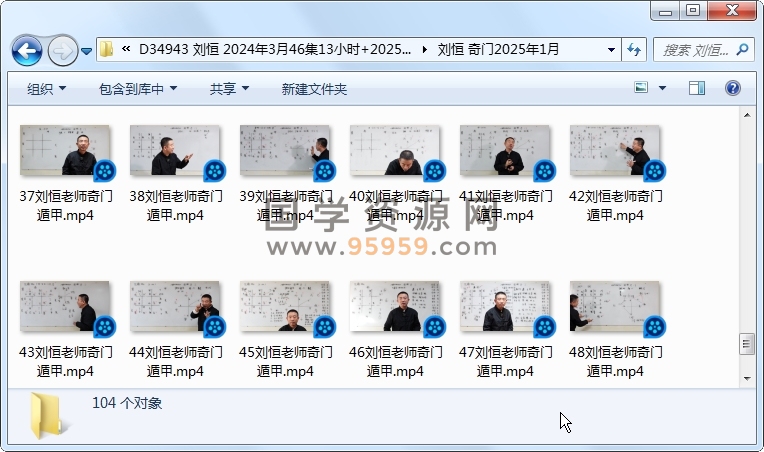Screen dimensions: 764x452
Task: Click the vertical scrollbar down arrow
Action: [x=746, y=378]
